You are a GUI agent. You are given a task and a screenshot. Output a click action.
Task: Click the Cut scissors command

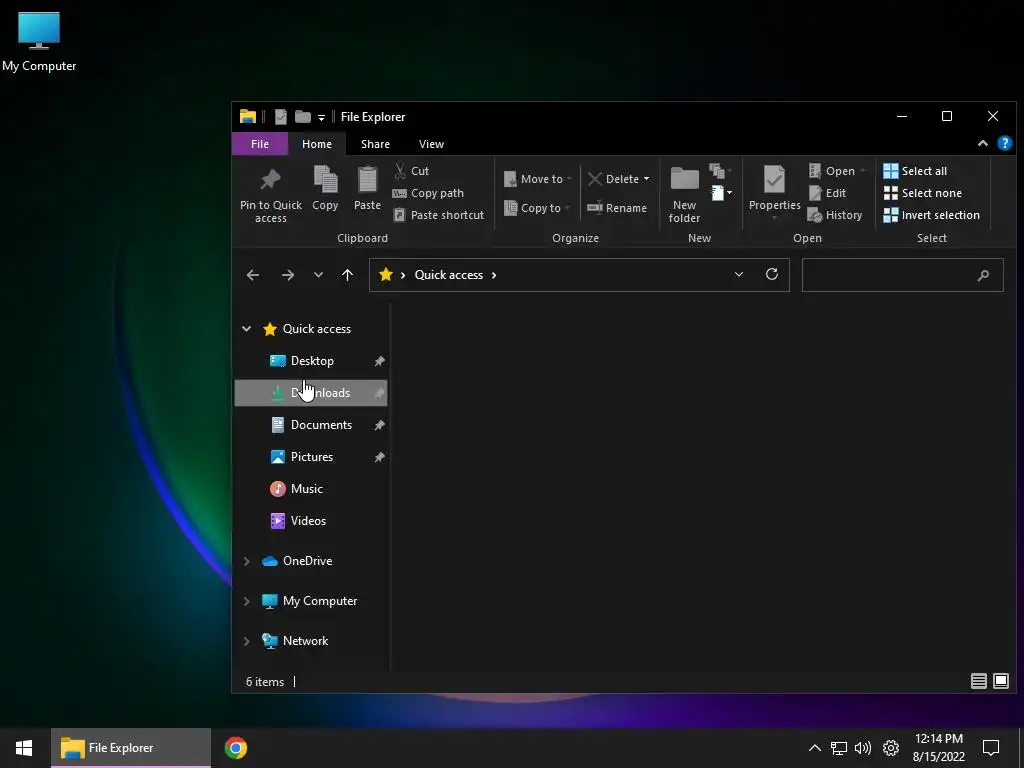point(411,171)
